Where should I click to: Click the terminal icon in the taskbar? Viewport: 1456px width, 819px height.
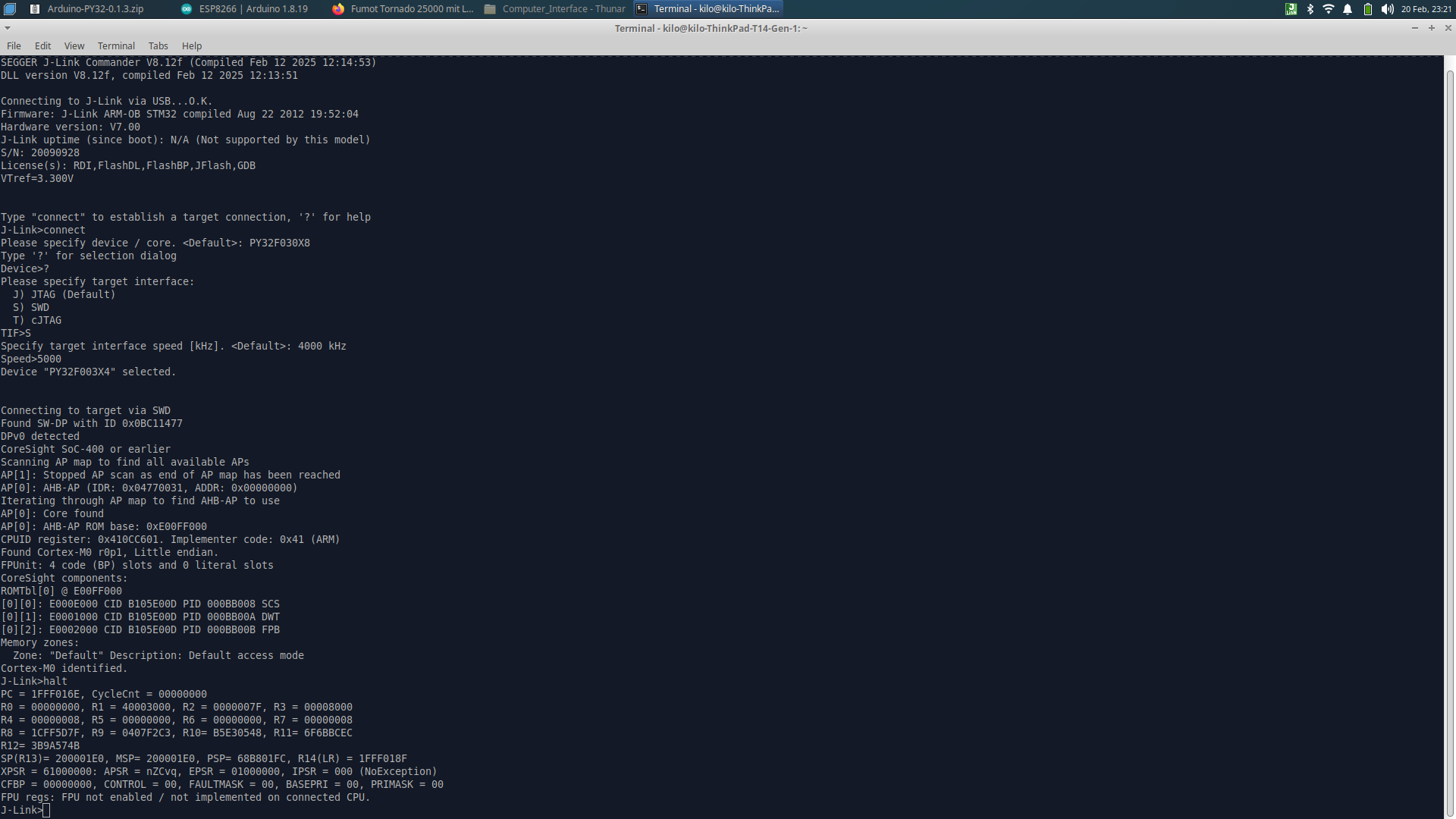pyautogui.click(x=642, y=9)
